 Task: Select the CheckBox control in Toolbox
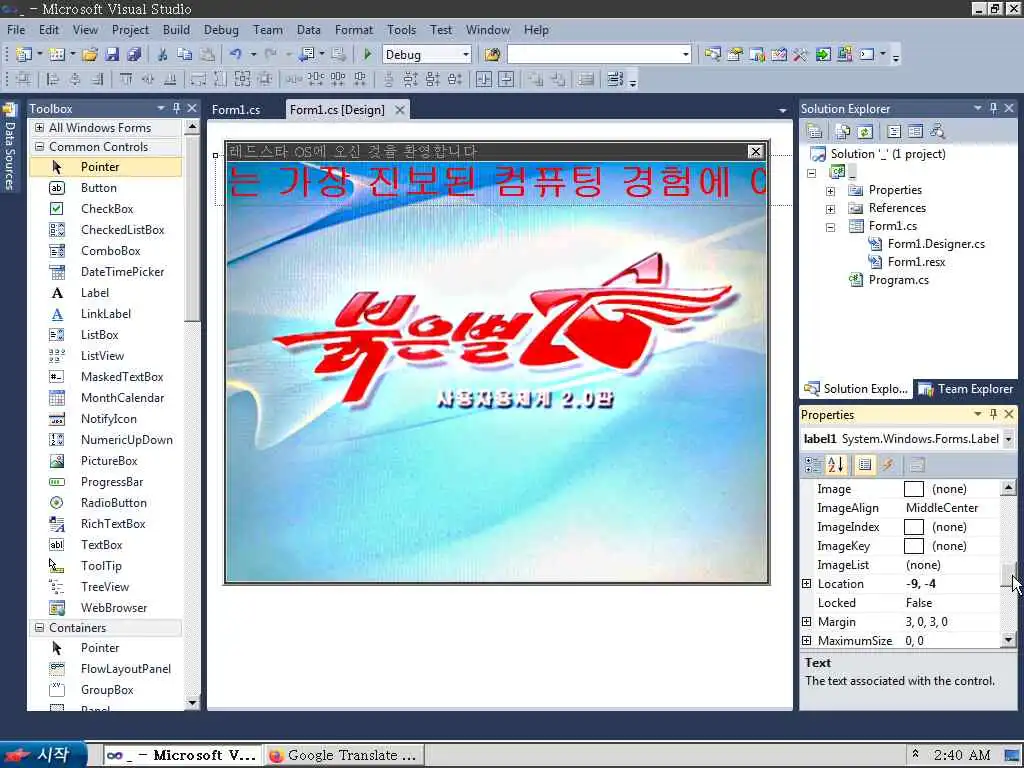106,209
